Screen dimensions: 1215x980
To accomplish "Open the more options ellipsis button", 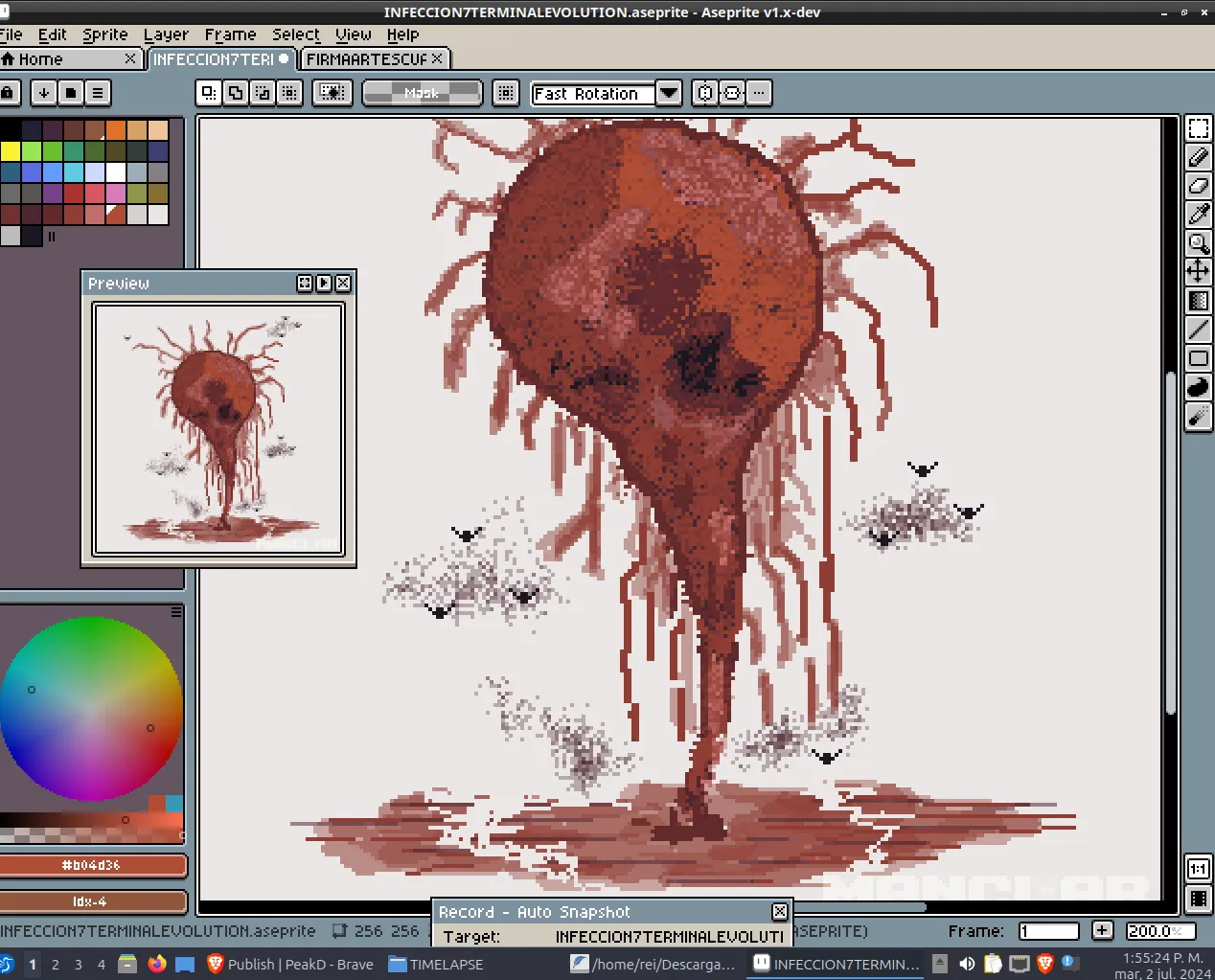I will pos(759,93).
